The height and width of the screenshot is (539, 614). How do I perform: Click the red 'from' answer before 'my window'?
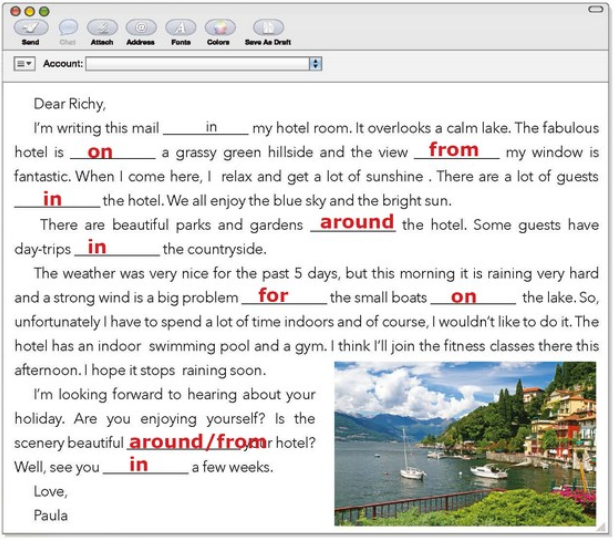coord(453,149)
